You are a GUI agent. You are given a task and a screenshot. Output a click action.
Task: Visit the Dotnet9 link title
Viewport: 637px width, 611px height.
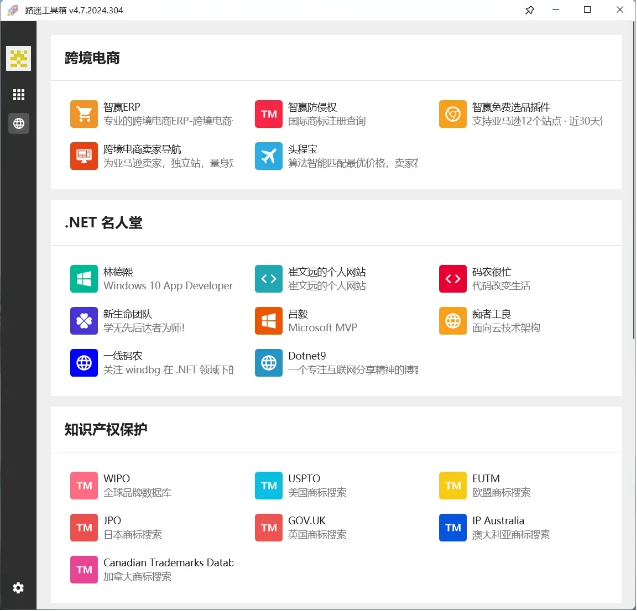307,356
